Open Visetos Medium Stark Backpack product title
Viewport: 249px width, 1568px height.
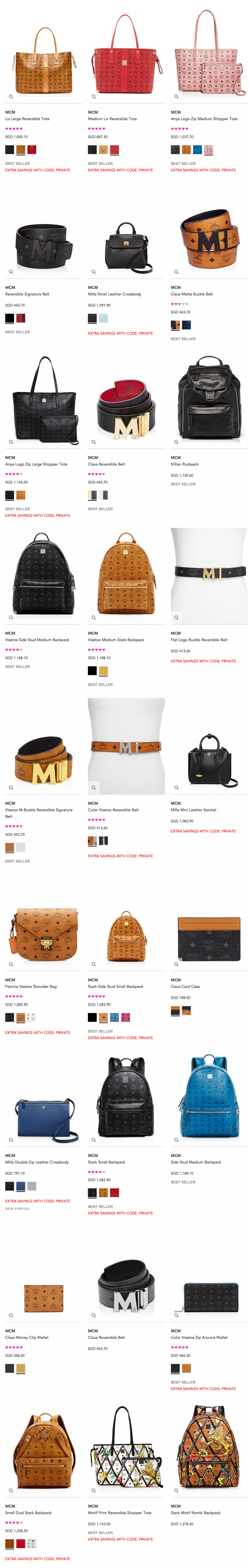click(x=116, y=640)
